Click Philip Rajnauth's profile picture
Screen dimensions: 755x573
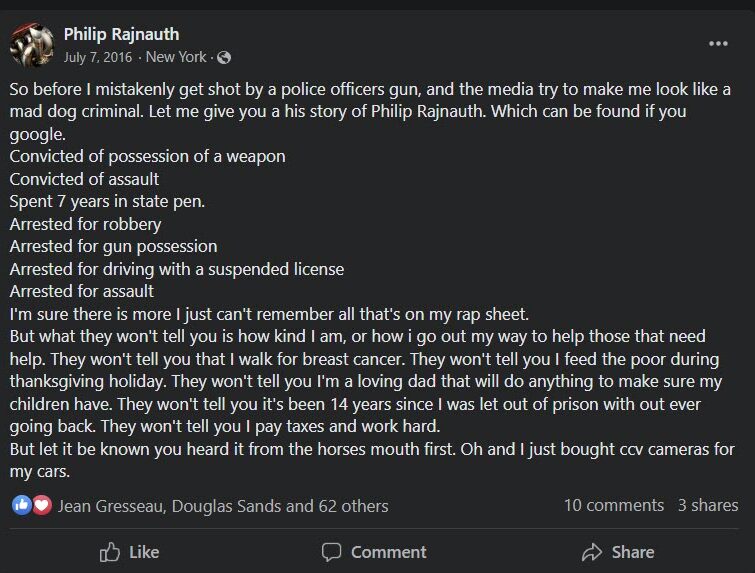coord(31,44)
